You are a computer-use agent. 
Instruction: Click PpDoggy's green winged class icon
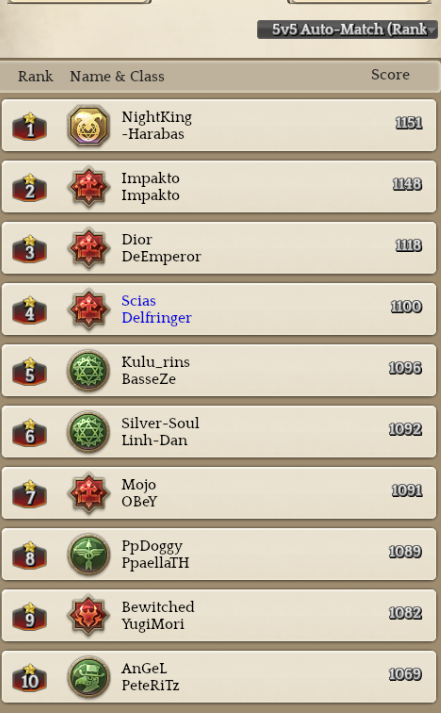coord(89,554)
